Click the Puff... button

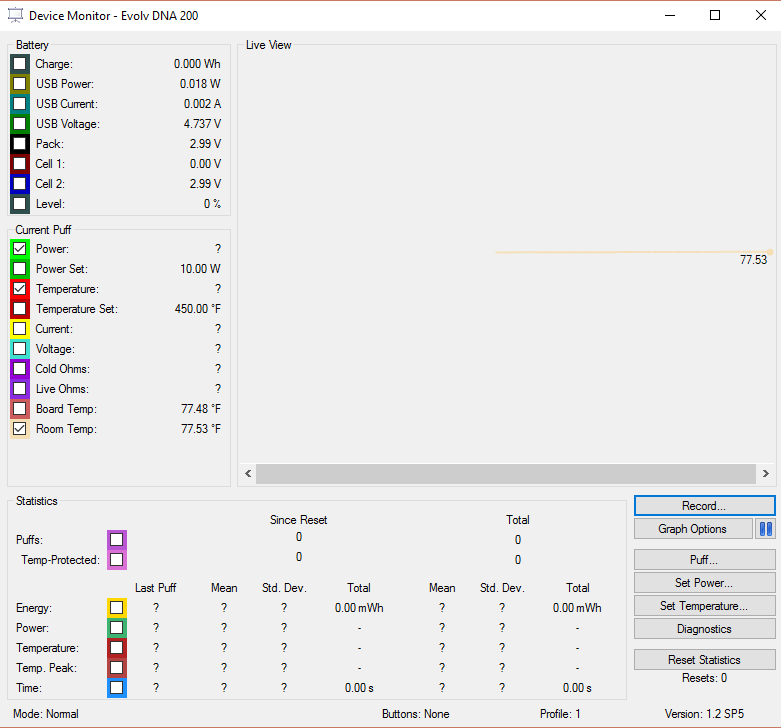coord(704,560)
